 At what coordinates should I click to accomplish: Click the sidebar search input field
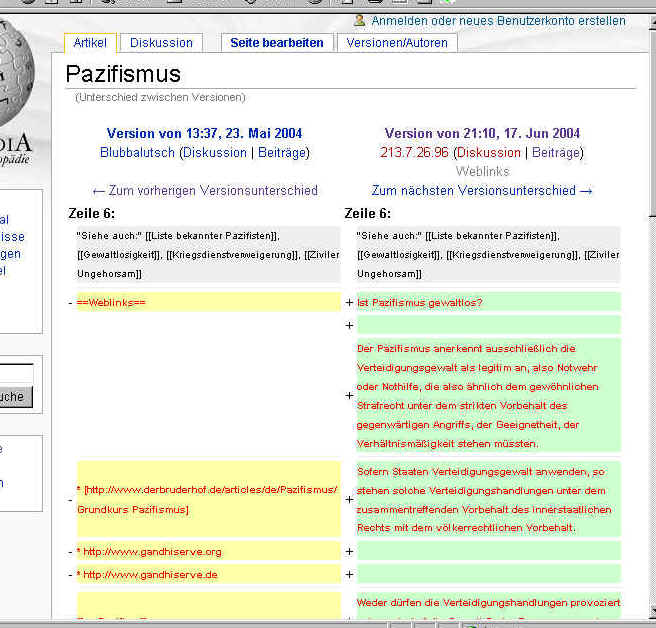coord(17,374)
